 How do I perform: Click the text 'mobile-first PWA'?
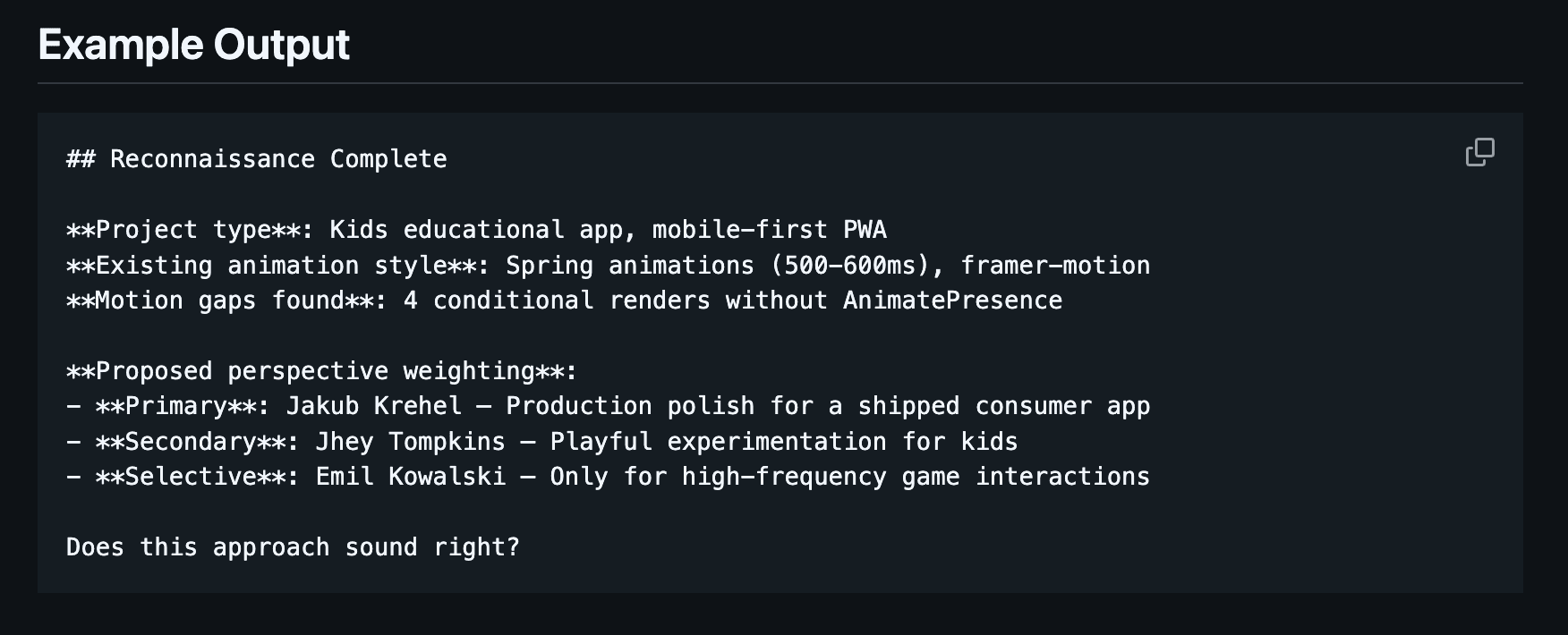[769, 230]
